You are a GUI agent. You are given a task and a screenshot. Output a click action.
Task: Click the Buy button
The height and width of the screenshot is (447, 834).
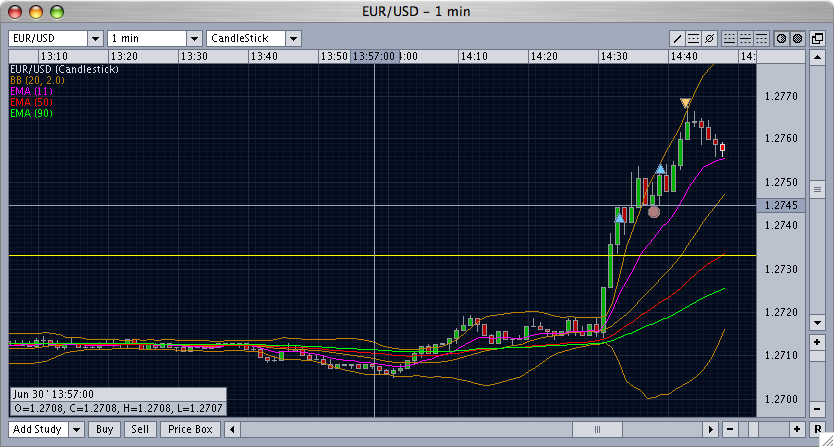pyautogui.click(x=103, y=429)
